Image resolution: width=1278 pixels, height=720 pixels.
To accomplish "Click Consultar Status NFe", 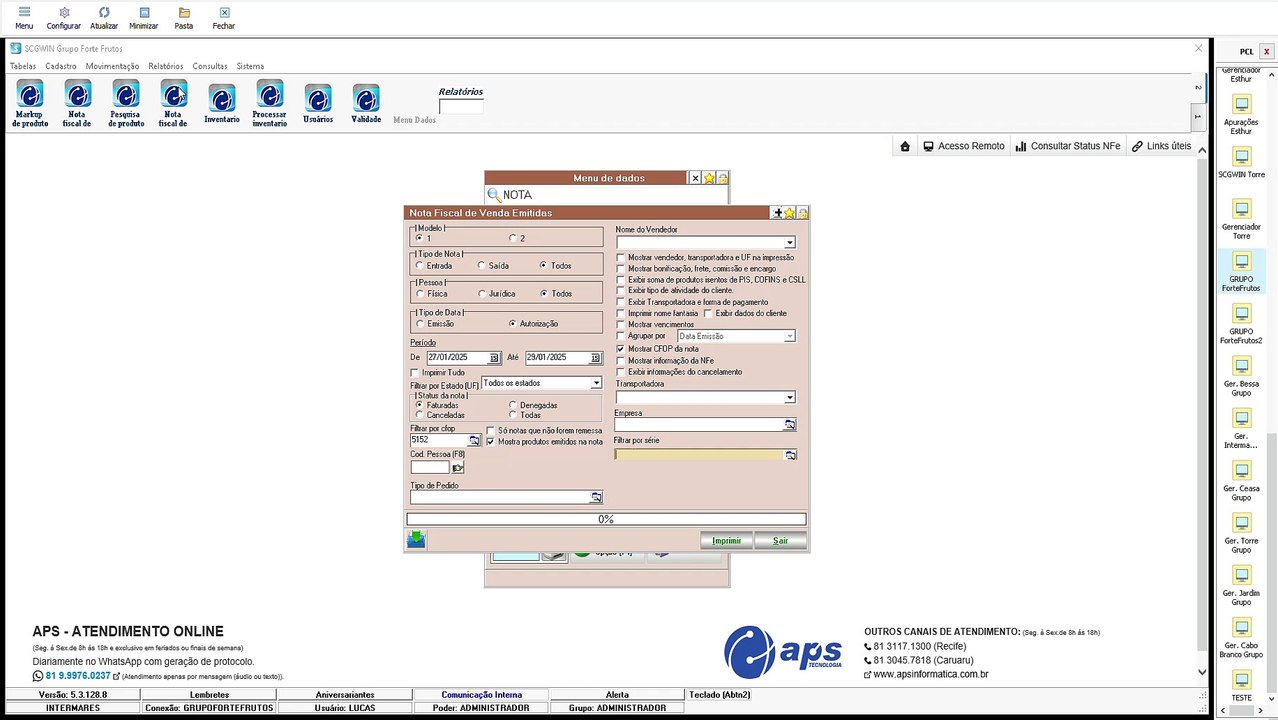I will (x=1067, y=146).
